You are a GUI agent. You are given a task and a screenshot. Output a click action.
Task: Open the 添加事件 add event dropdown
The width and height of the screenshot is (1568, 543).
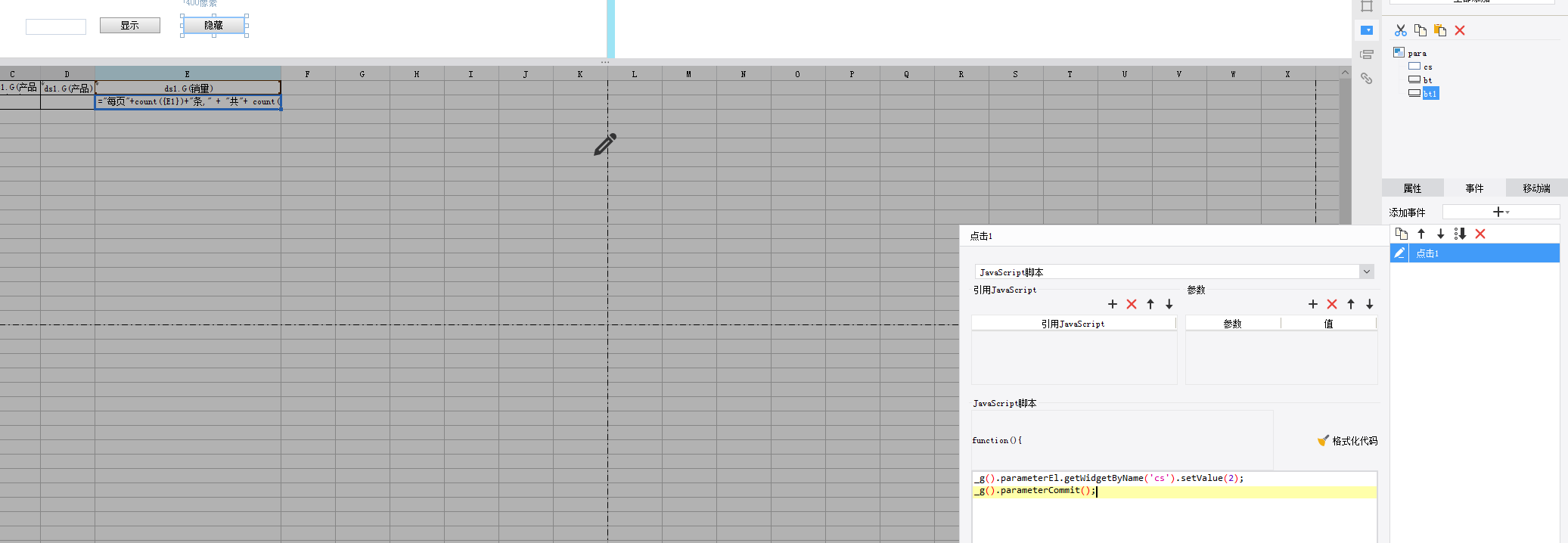(x=1501, y=212)
